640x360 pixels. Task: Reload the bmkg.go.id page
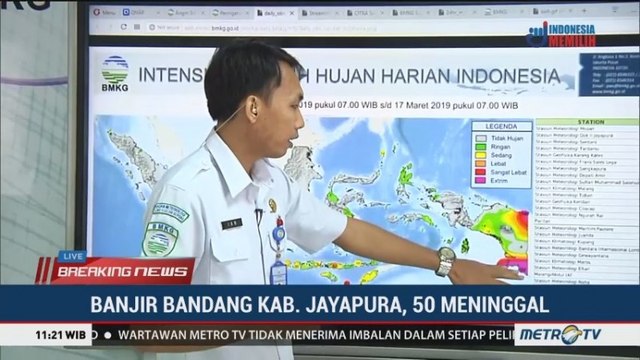[x=124, y=27]
